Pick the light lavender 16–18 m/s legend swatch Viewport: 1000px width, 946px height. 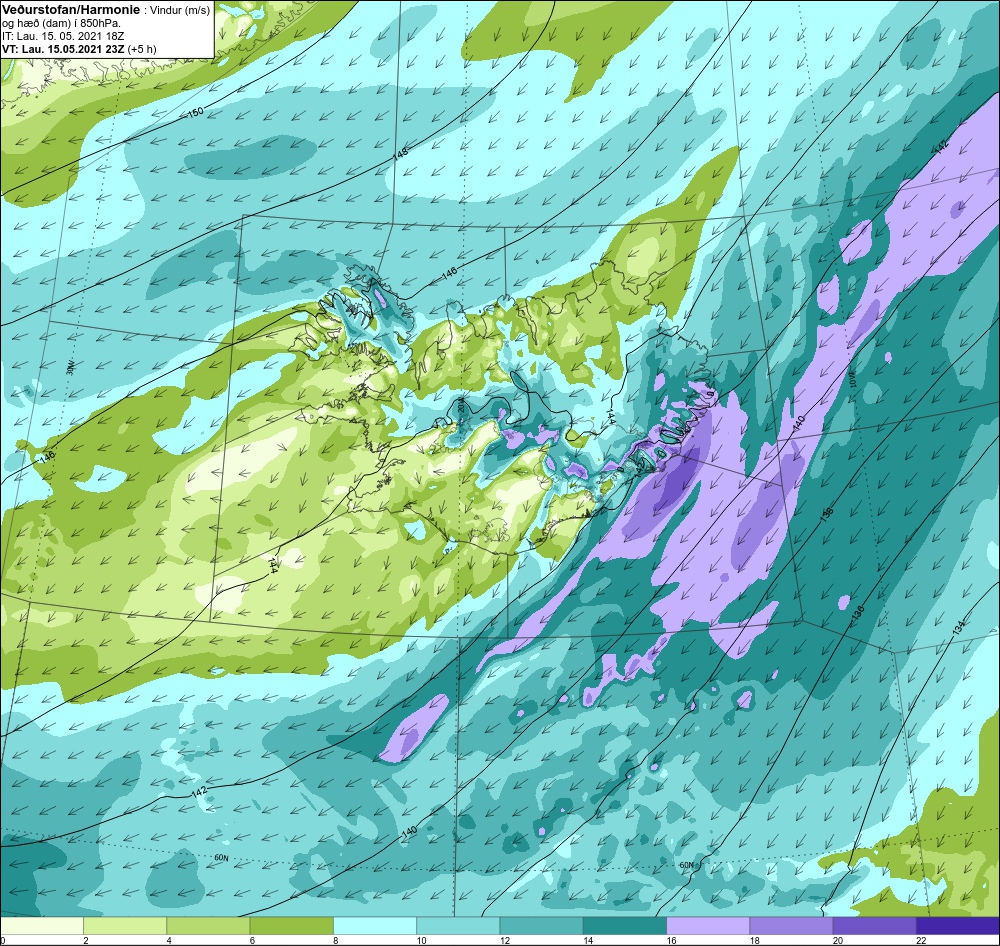(x=708, y=925)
